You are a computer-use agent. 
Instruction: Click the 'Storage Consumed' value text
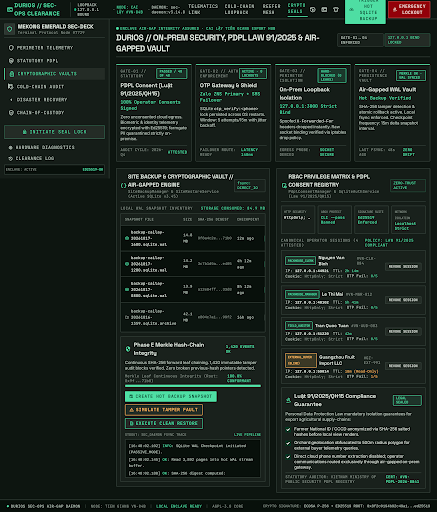pos(233,208)
